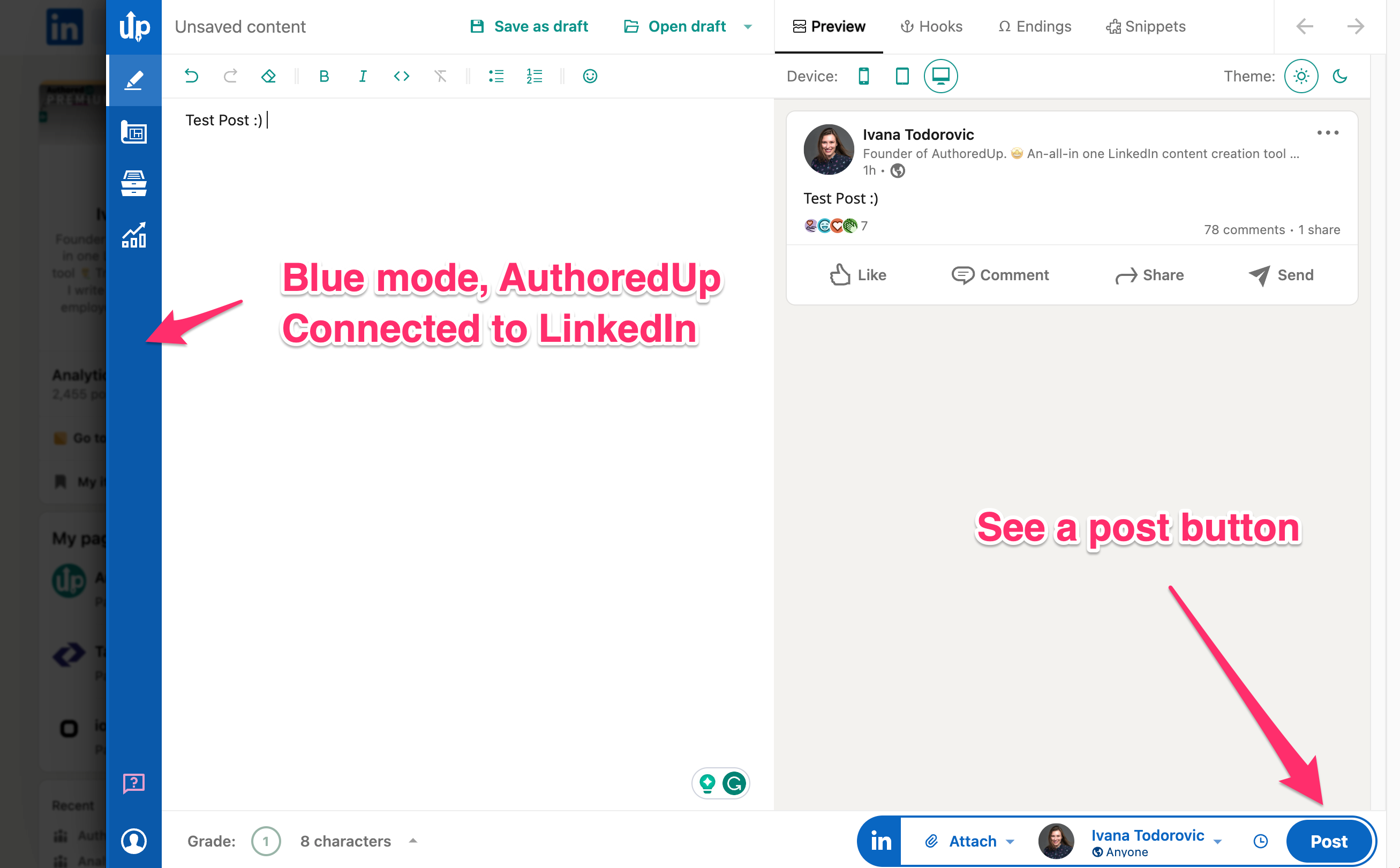Image resolution: width=1400 pixels, height=868 pixels.
Task: Select the bulleted list icon
Action: 496,77
